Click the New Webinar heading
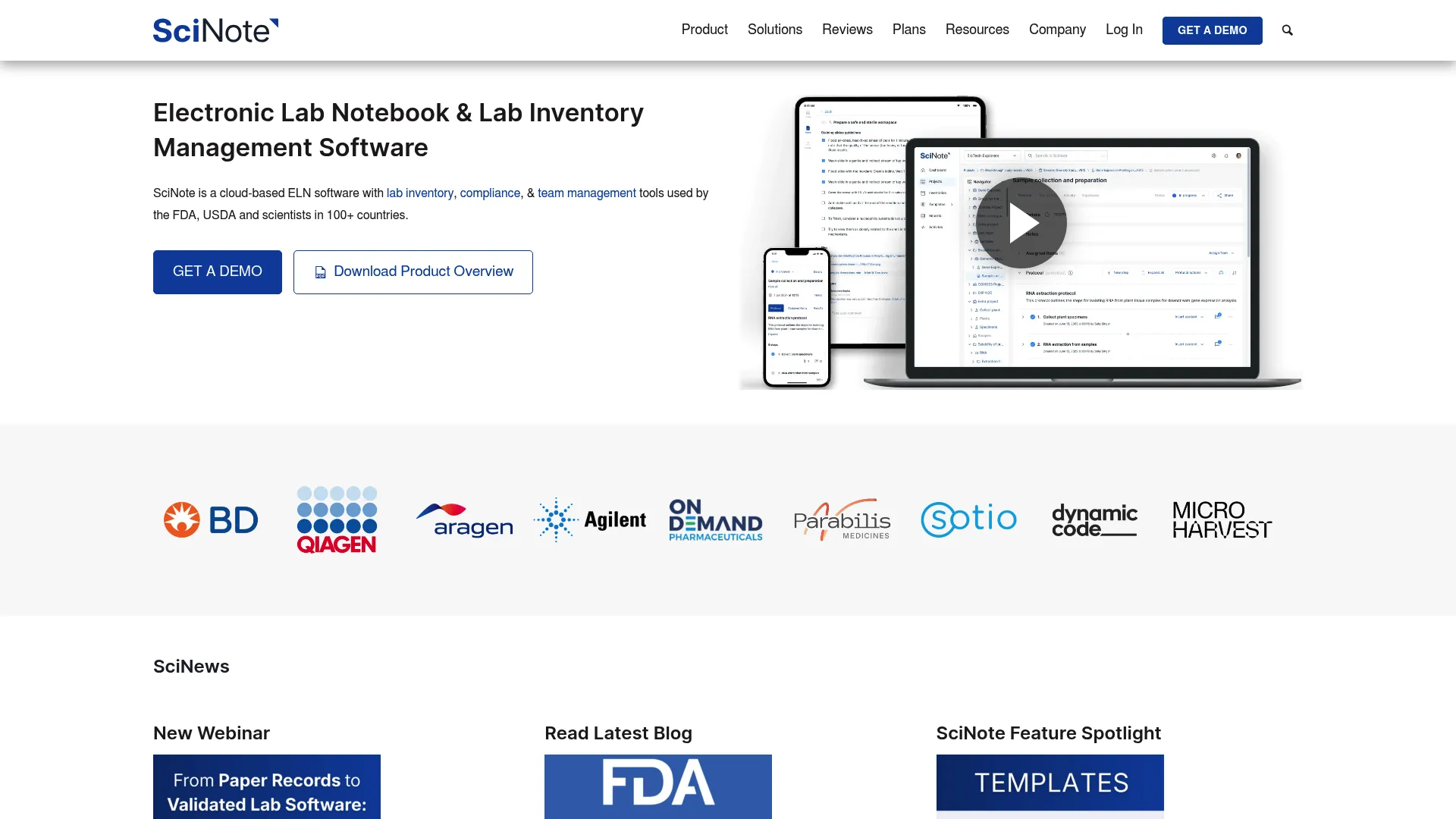This screenshot has width=1456, height=819. click(212, 733)
